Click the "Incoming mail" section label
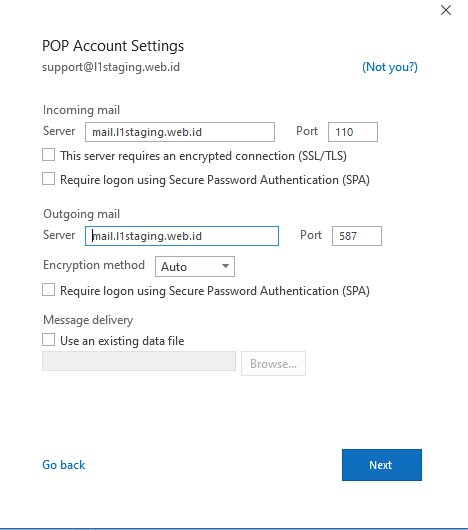The image size is (468, 530). pyautogui.click(x=81, y=110)
